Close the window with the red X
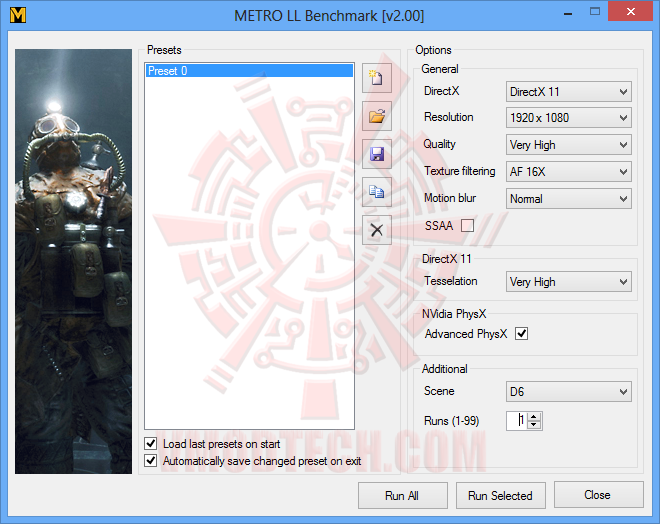Screen dimensions: 660x524 (x=631, y=11)
